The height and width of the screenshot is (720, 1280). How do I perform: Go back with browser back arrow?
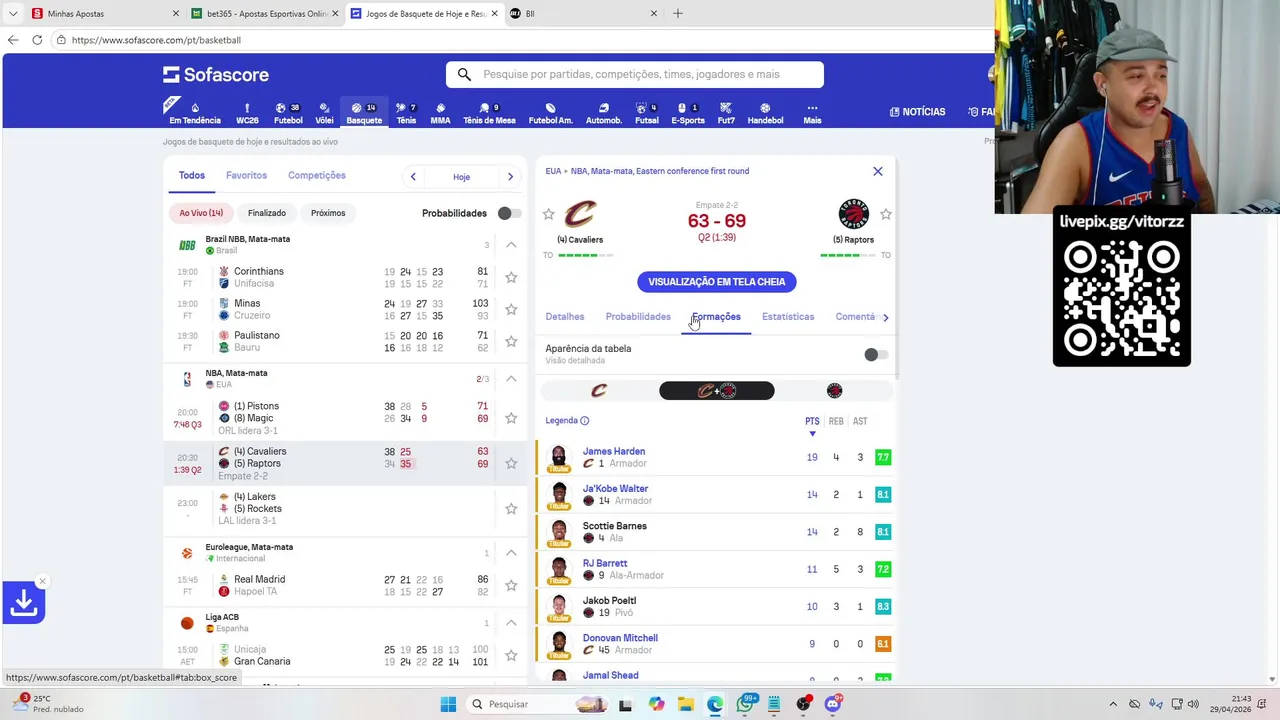click(13, 40)
